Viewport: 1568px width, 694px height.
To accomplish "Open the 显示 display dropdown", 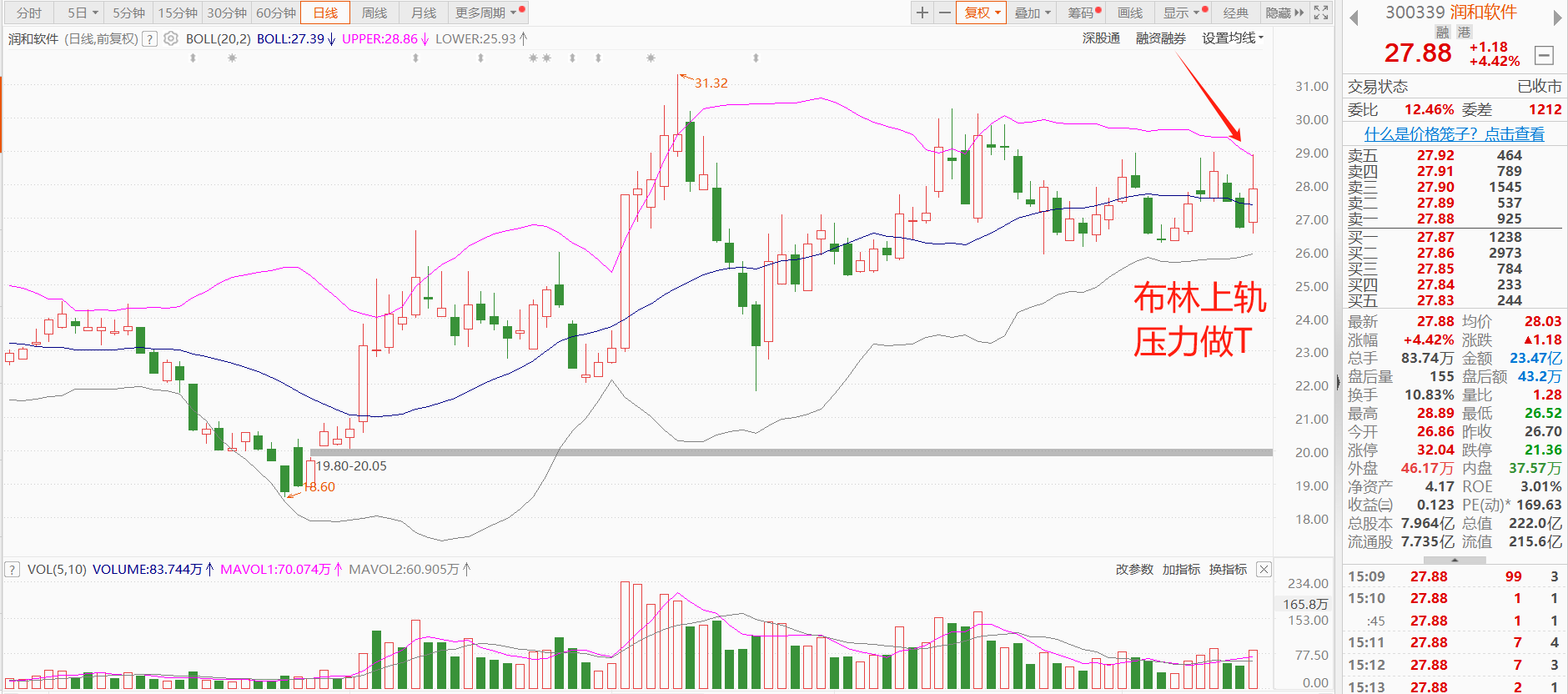I will (1184, 13).
